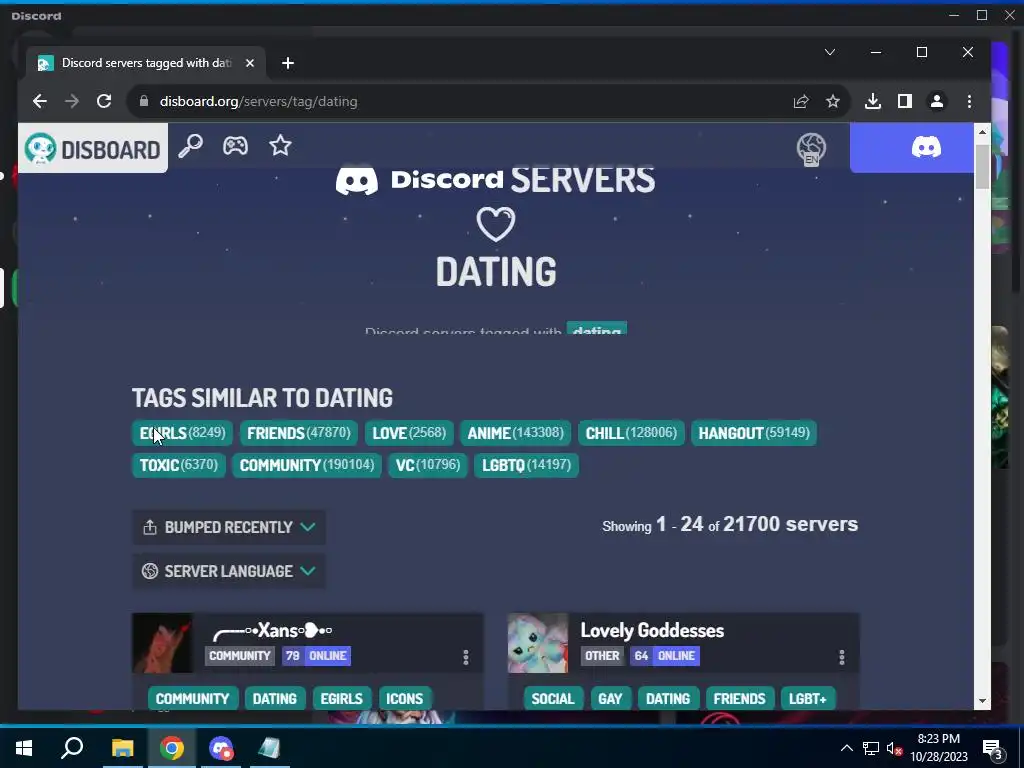Screen dimensions: 1024x768
Task: Select the COMMUNITY (190104) similar tag
Action: pos(306,465)
